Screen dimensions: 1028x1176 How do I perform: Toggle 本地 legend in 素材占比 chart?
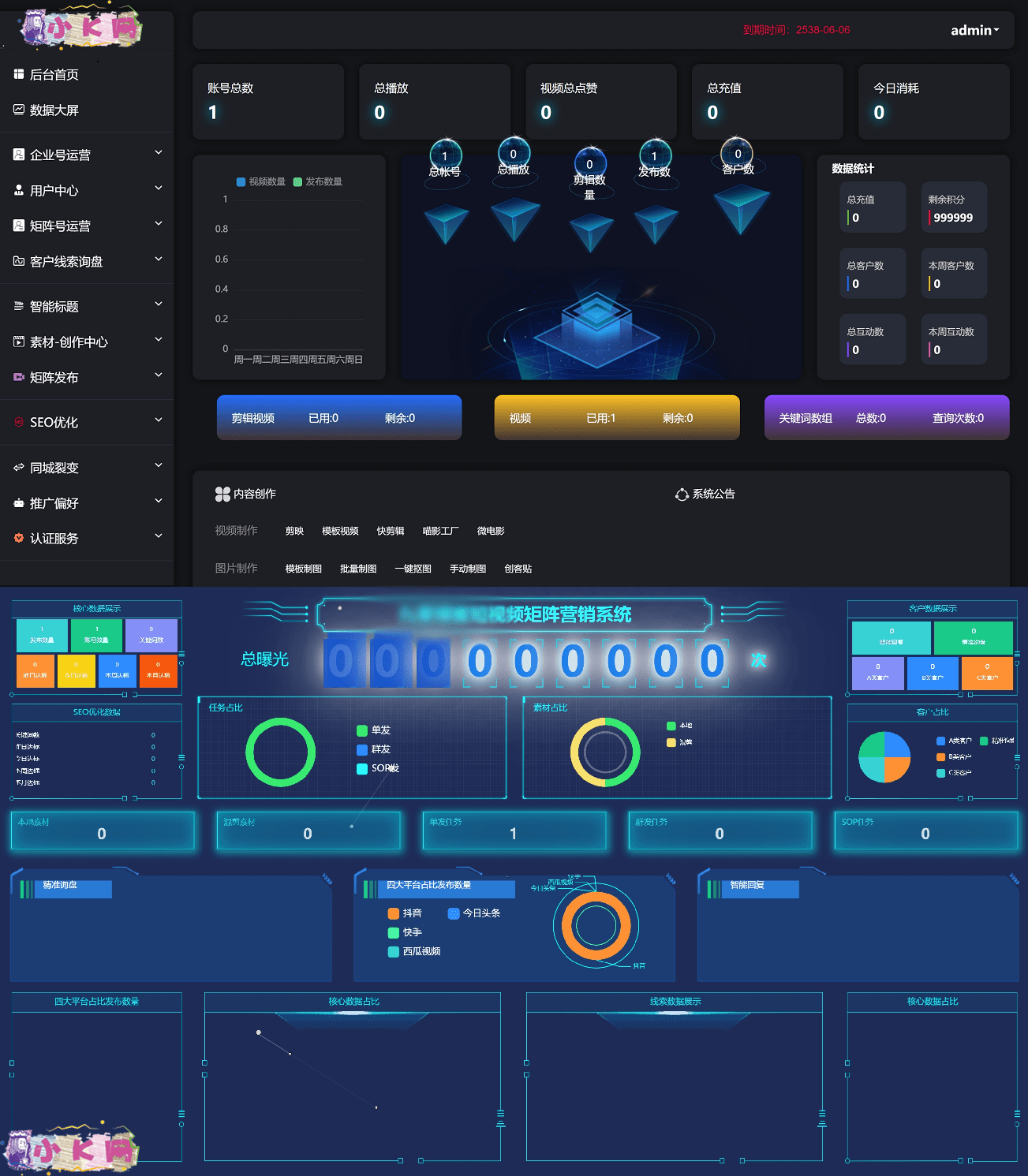(x=679, y=726)
